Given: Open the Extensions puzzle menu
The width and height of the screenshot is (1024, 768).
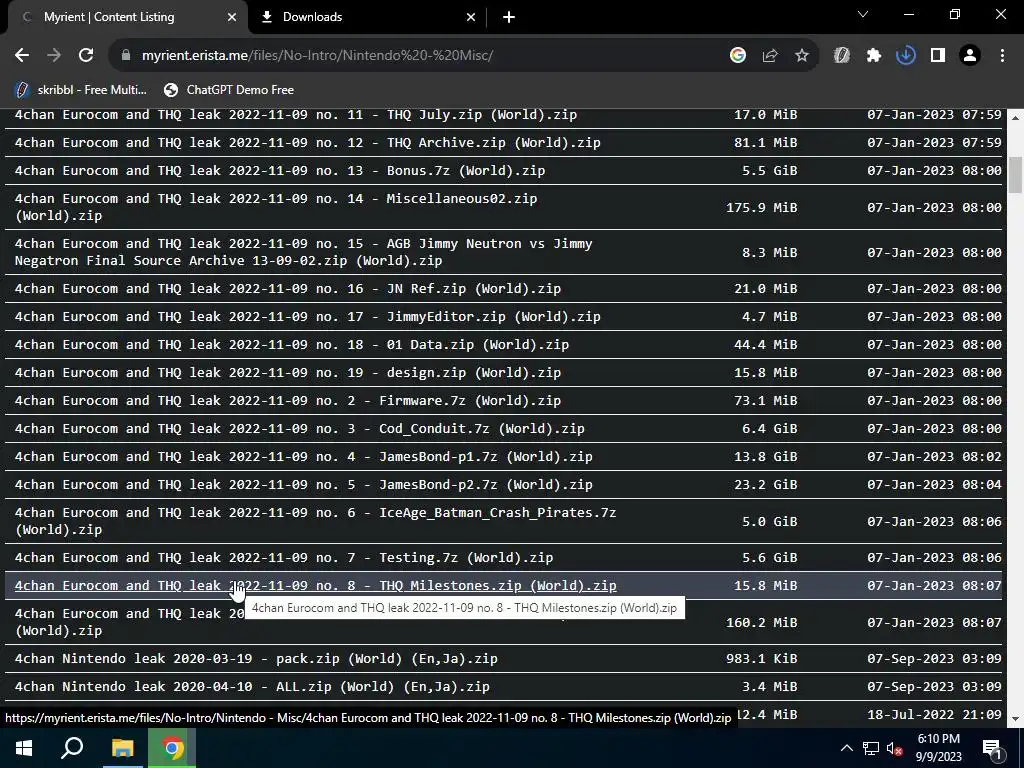Looking at the screenshot, I should [x=874, y=56].
